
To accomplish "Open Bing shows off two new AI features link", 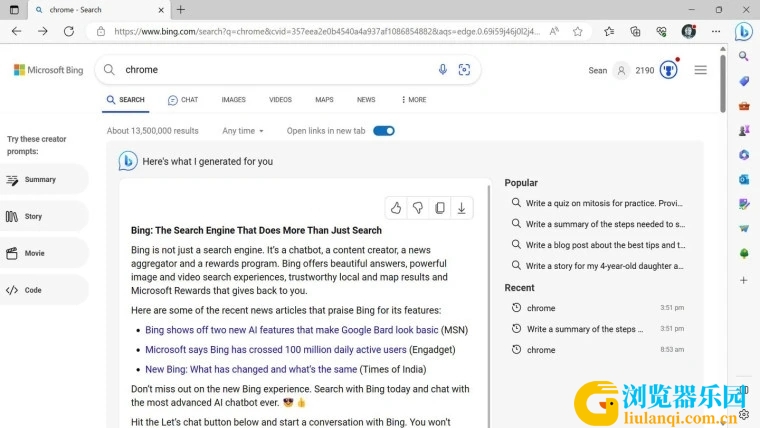I will click(x=291, y=330).
